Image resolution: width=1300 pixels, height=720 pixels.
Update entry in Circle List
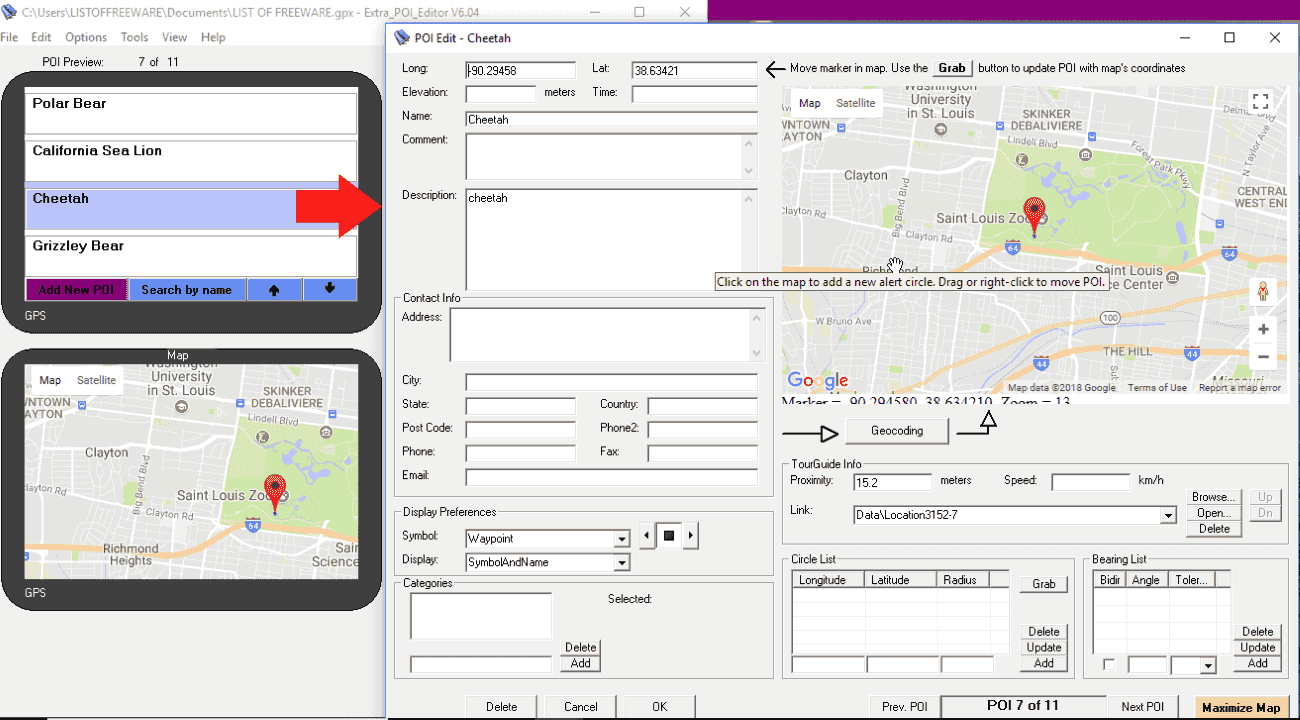[x=1044, y=647]
